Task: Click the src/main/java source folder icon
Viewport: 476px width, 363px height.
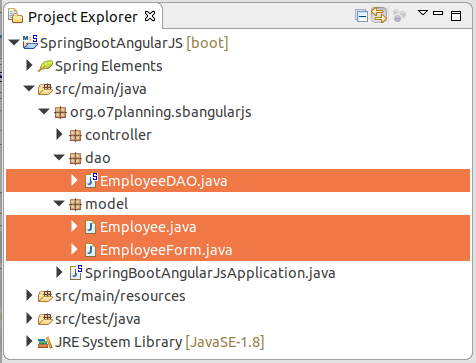Action: 45,89
